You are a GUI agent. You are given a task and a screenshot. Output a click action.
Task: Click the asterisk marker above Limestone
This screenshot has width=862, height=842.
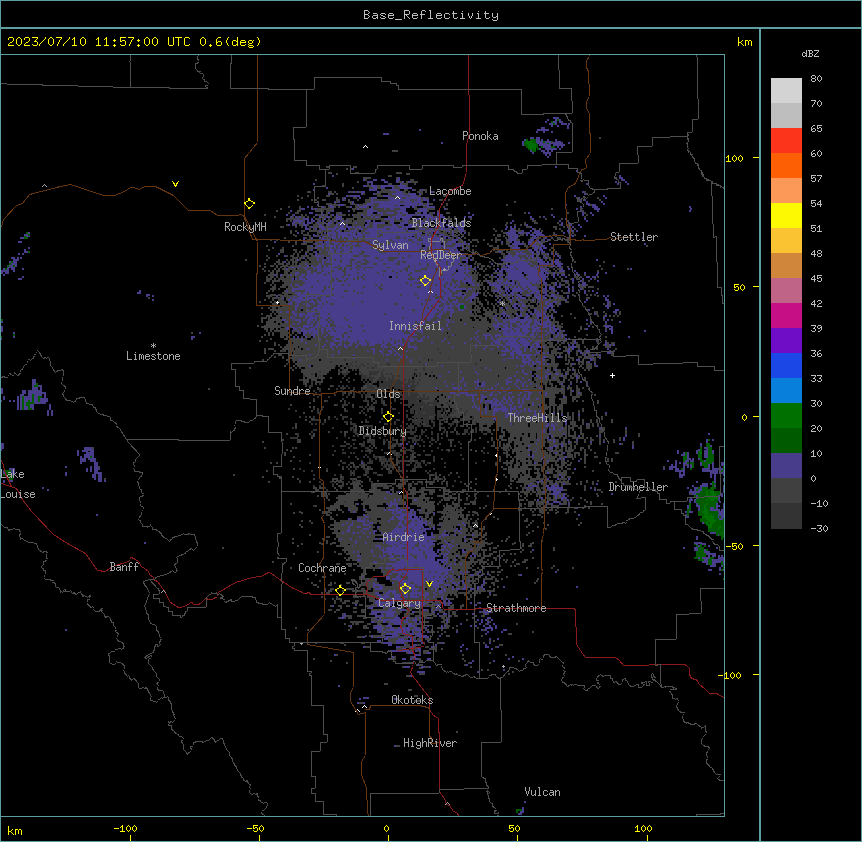153,346
